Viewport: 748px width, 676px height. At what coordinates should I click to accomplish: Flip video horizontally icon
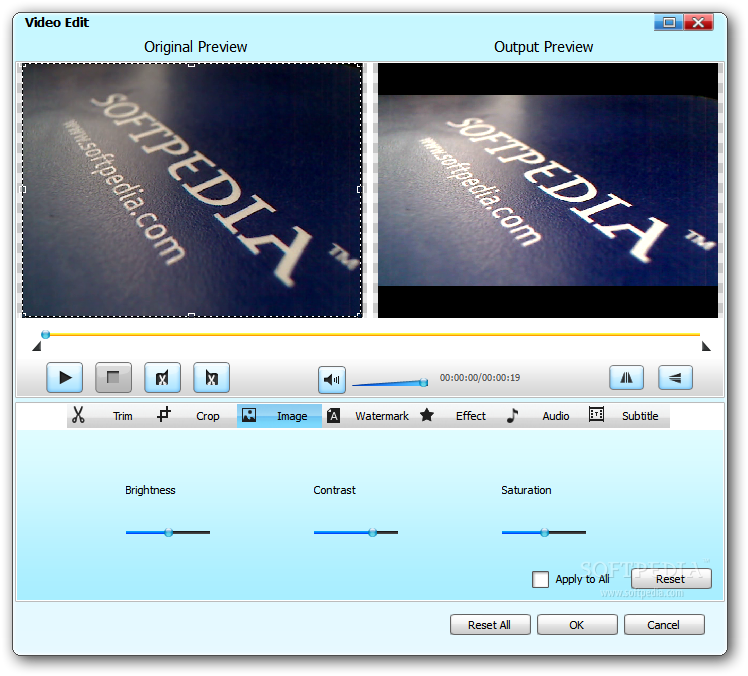[x=626, y=378]
